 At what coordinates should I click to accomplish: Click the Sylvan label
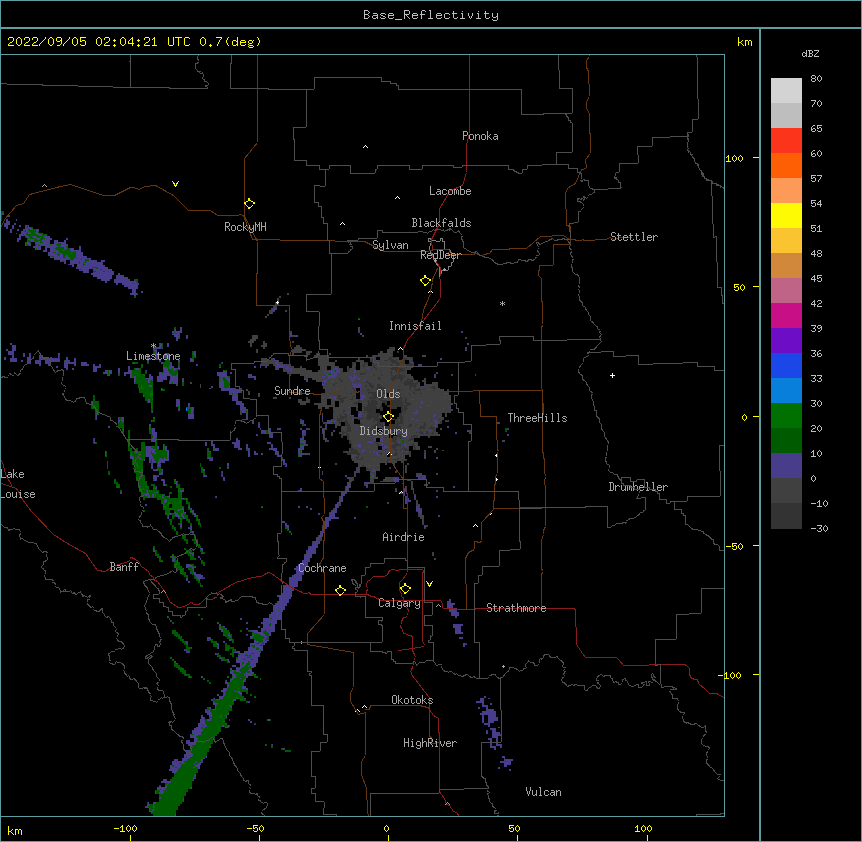[390, 245]
